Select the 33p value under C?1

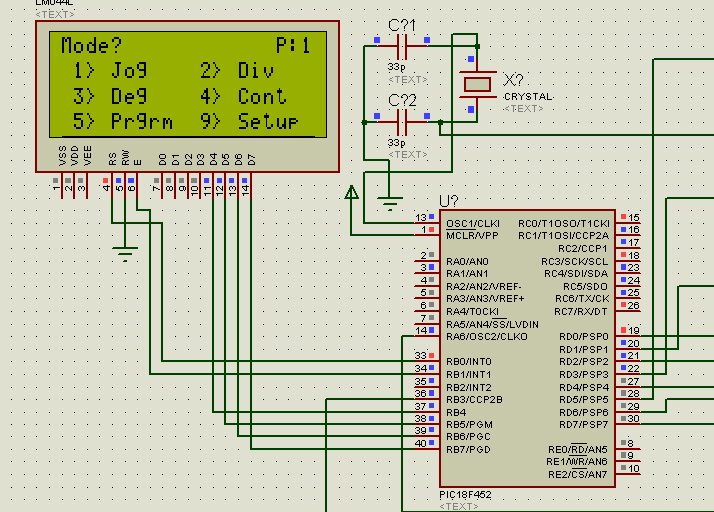[x=396, y=68]
